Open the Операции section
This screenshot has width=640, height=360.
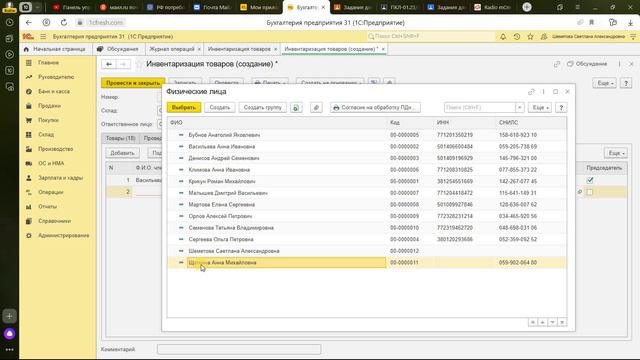51,192
